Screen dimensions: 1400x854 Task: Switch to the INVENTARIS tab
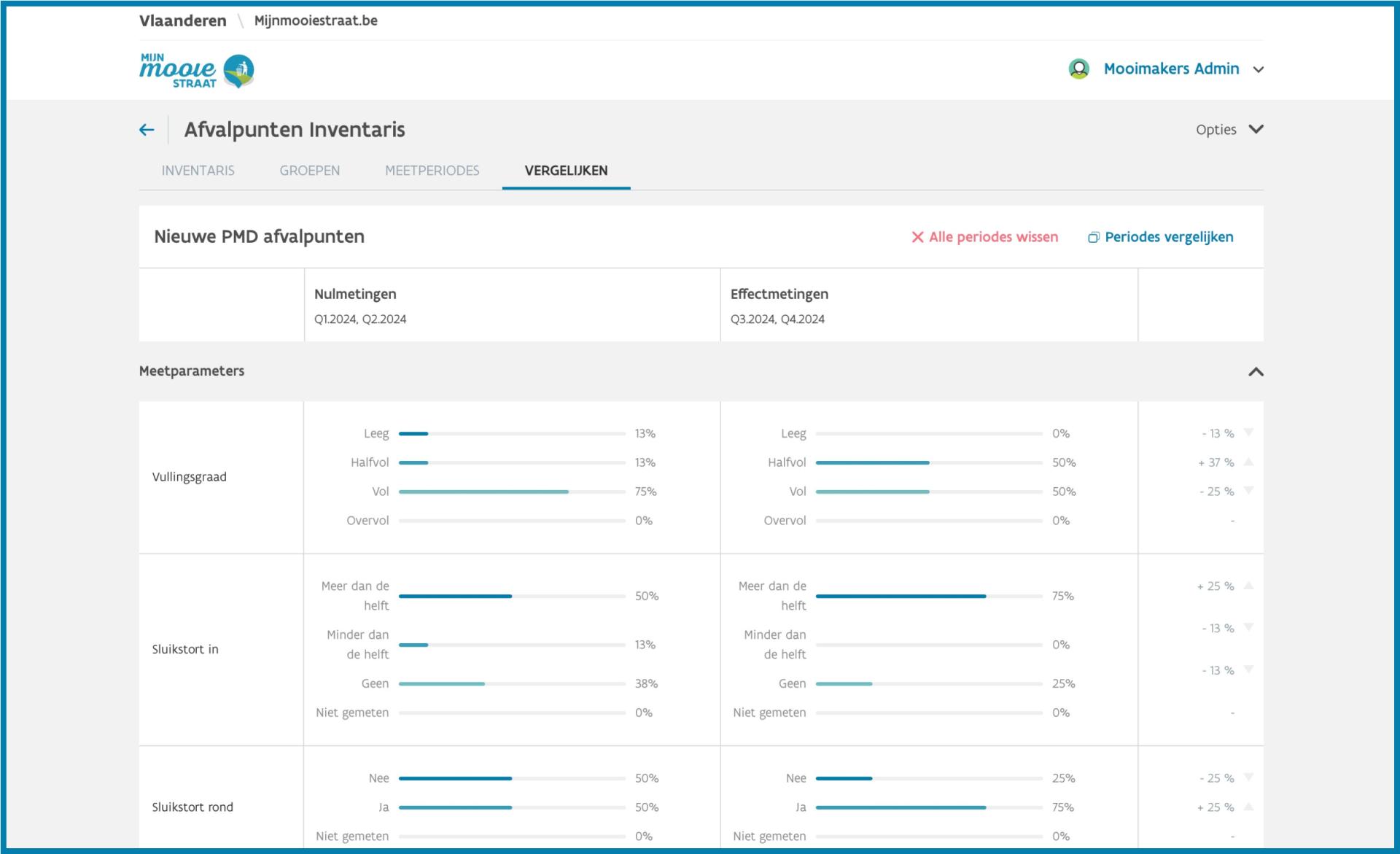(198, 171)
